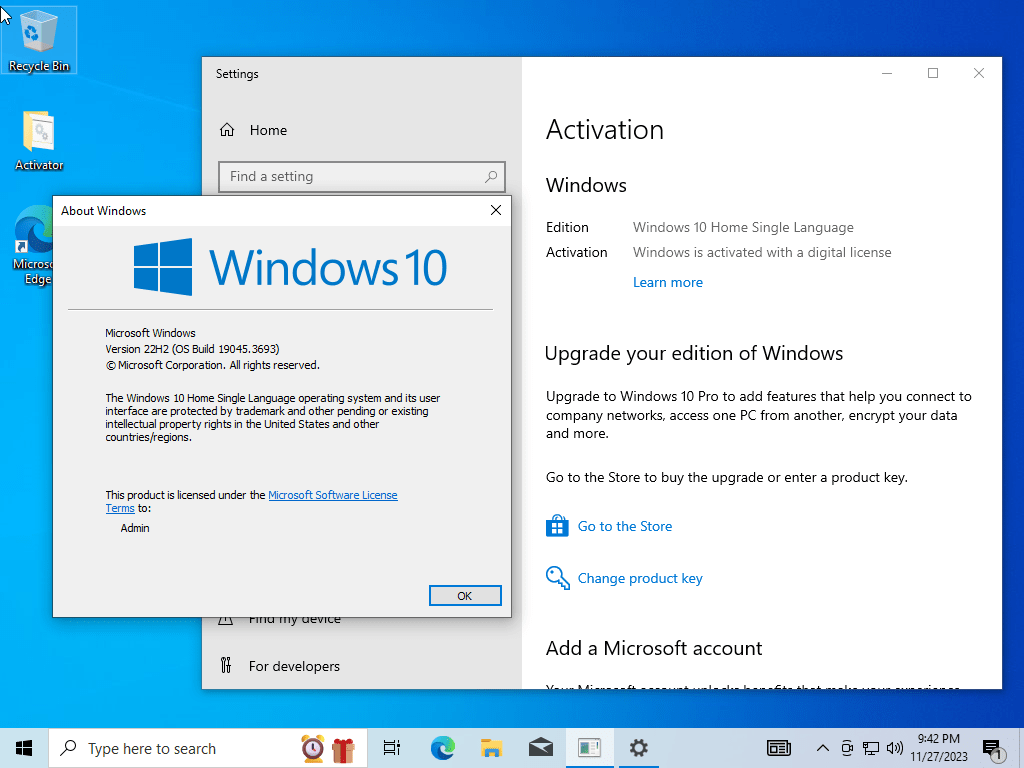This screenshot has height=768, width=1024.
Task: Open Task View from taskbar
Action: coord(392,748)
